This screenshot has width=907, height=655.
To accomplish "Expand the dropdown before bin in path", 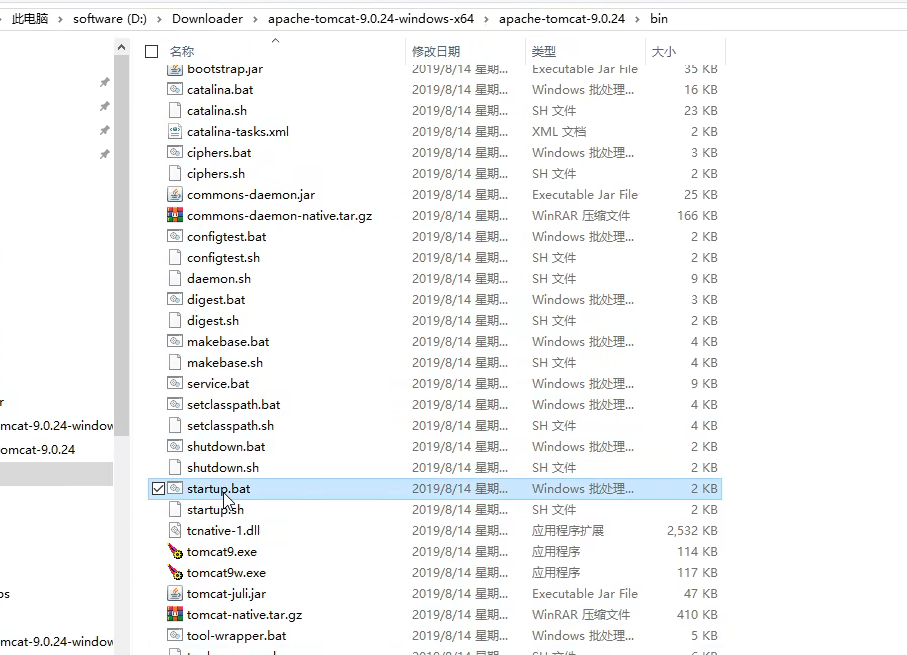I will coord(637,19).
